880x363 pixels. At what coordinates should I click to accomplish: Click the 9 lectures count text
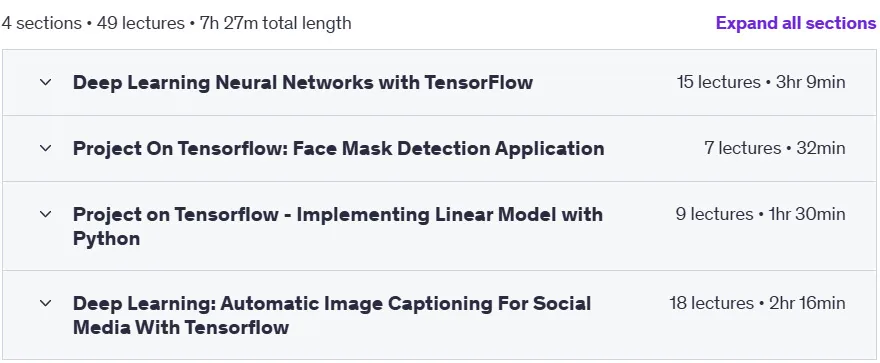pyautogui.click(x=714, y=214)
